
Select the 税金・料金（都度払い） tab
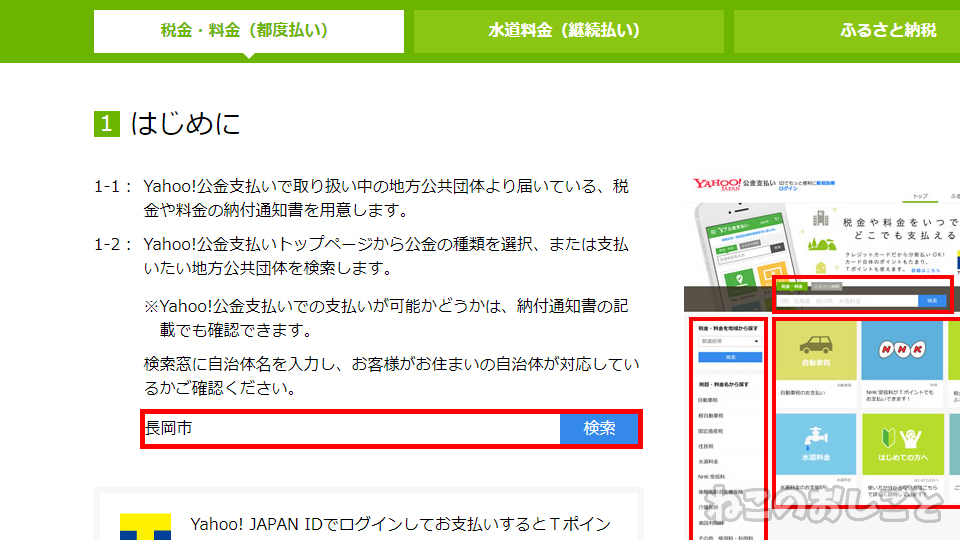point(249,31)
